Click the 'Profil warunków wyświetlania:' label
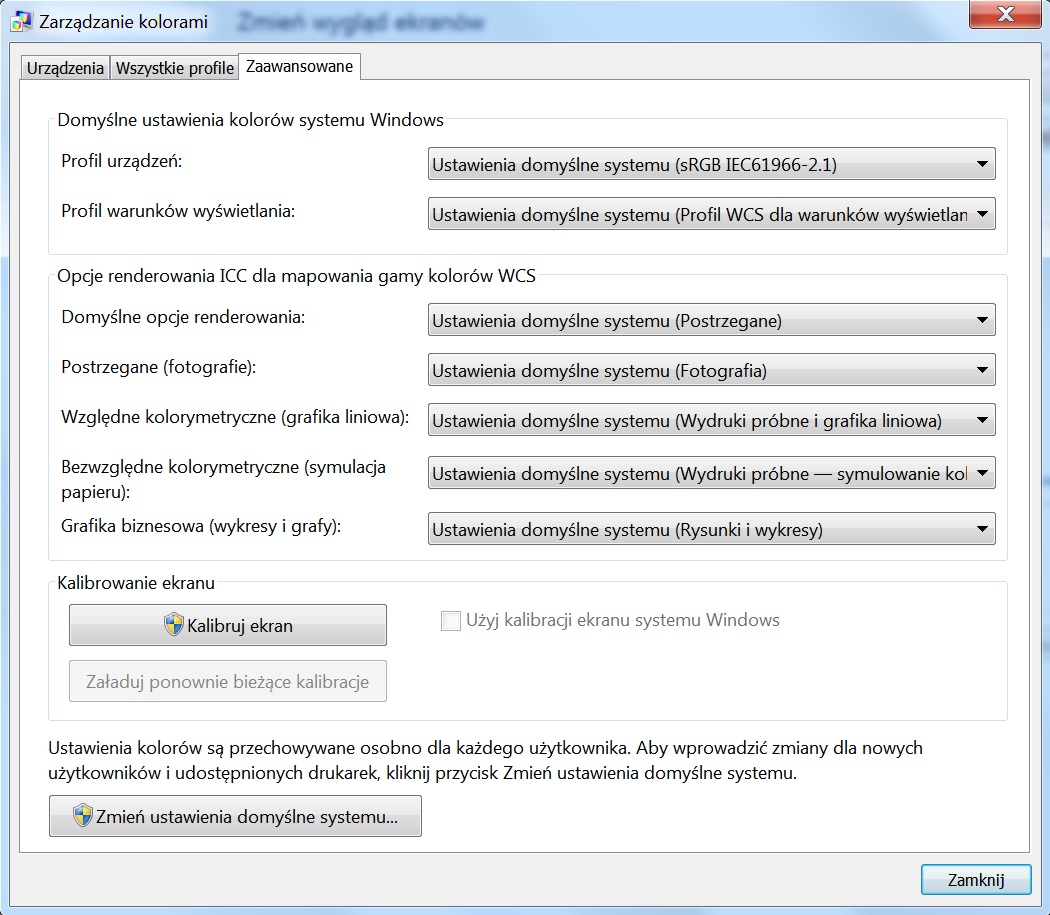The width and height of the screenshot is (1050, 915). [x=178, y=211]
